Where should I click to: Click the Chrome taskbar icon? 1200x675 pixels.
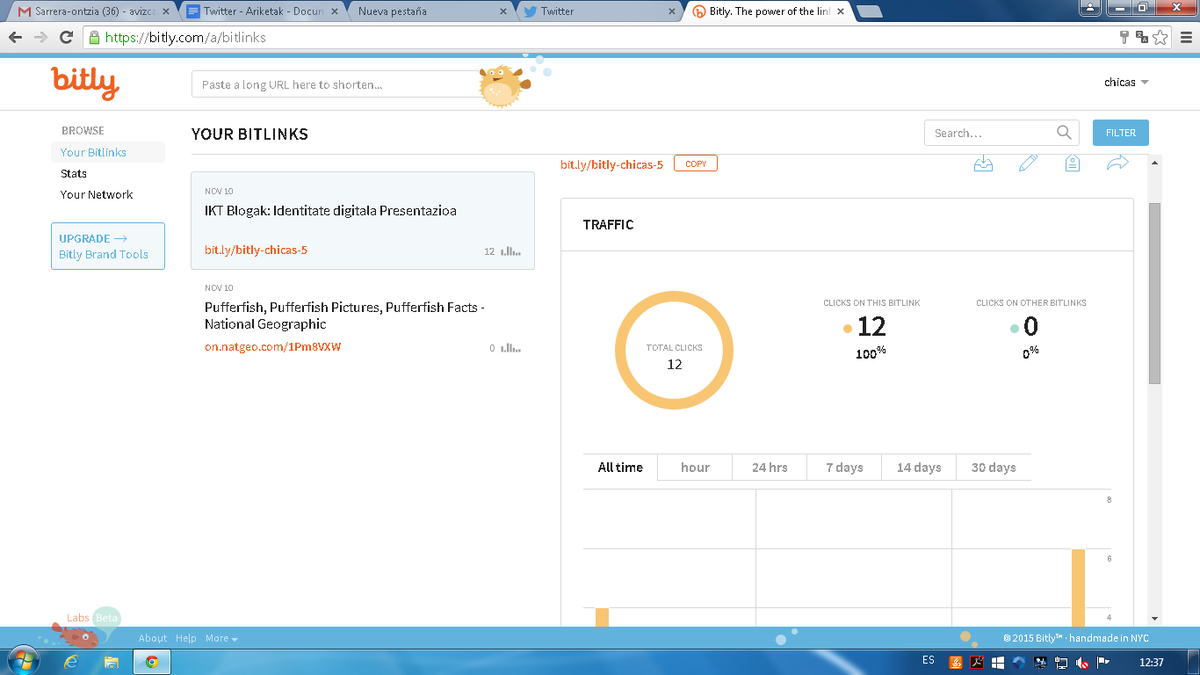click(151, 661)
